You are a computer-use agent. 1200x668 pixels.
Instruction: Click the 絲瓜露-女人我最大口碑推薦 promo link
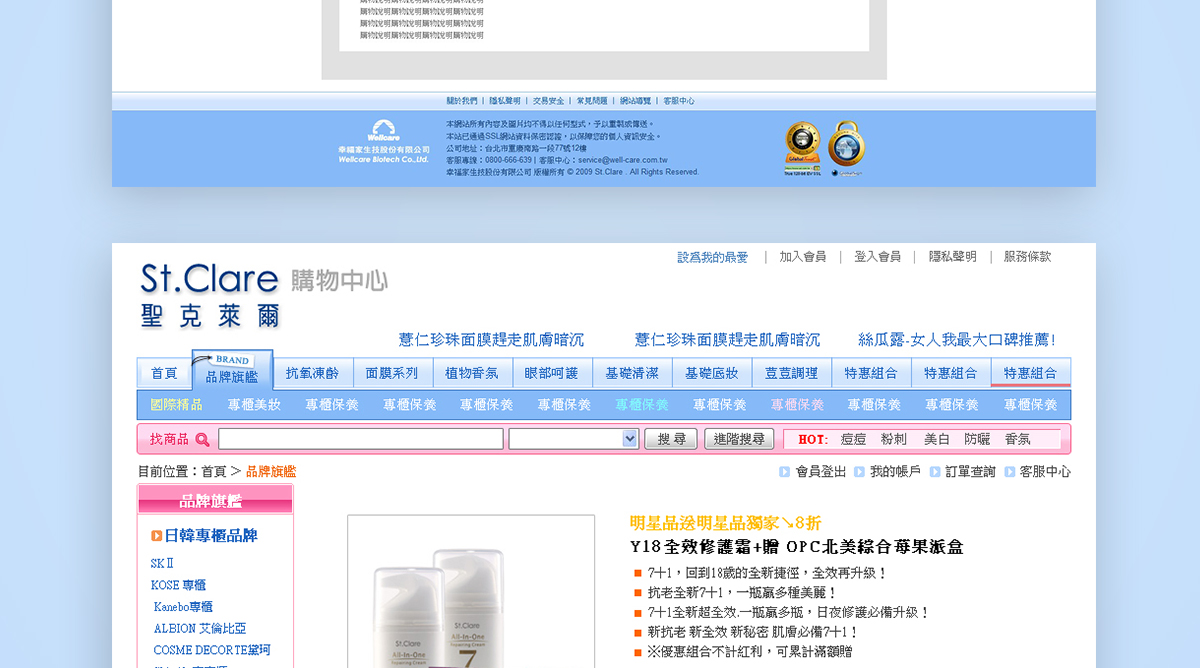coord(957,340)
